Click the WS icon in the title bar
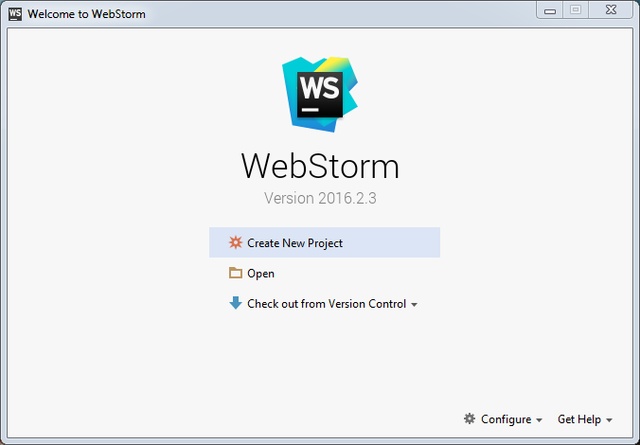640x445 pixels. tap(14, 14)
